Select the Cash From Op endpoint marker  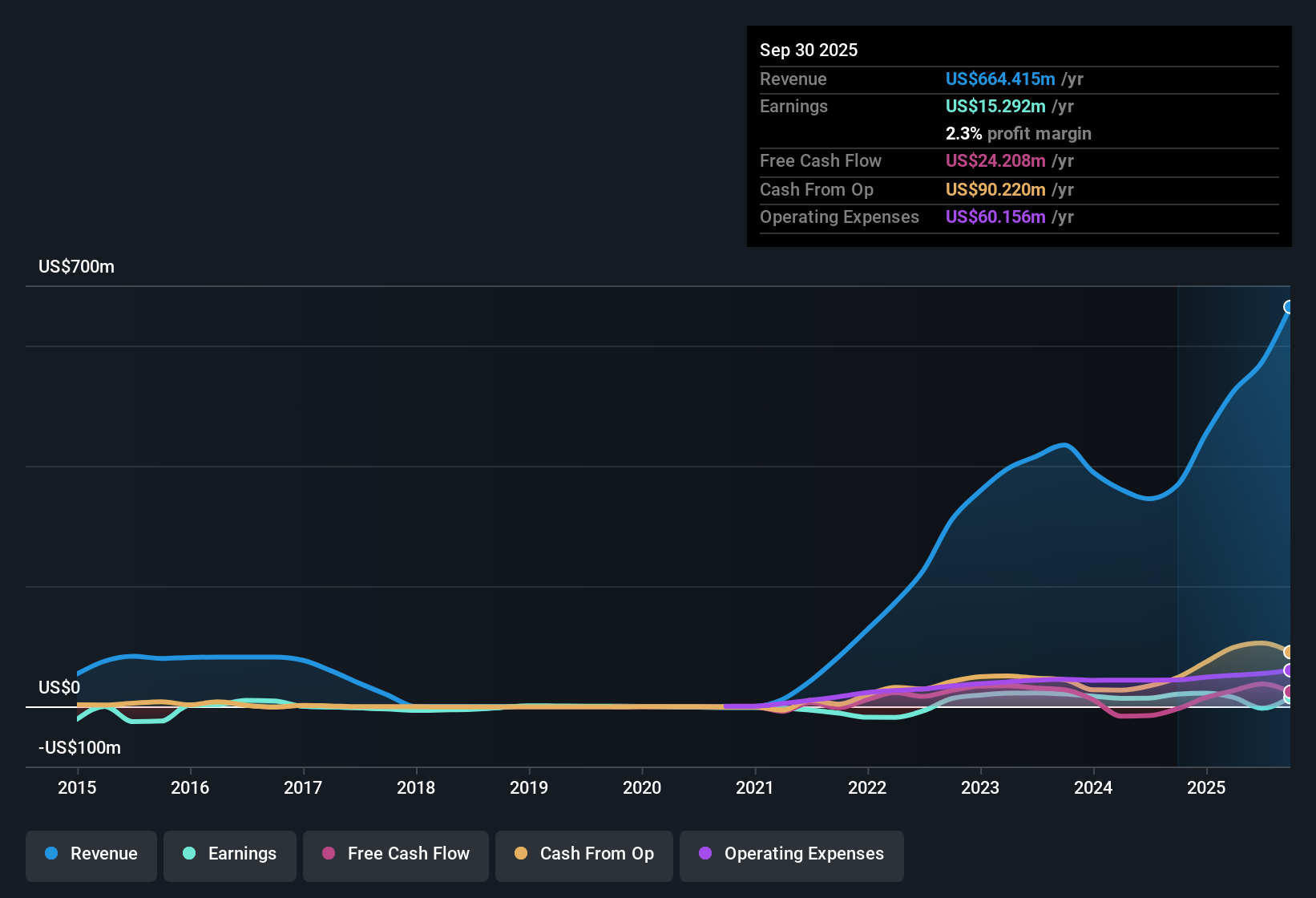1289,652
